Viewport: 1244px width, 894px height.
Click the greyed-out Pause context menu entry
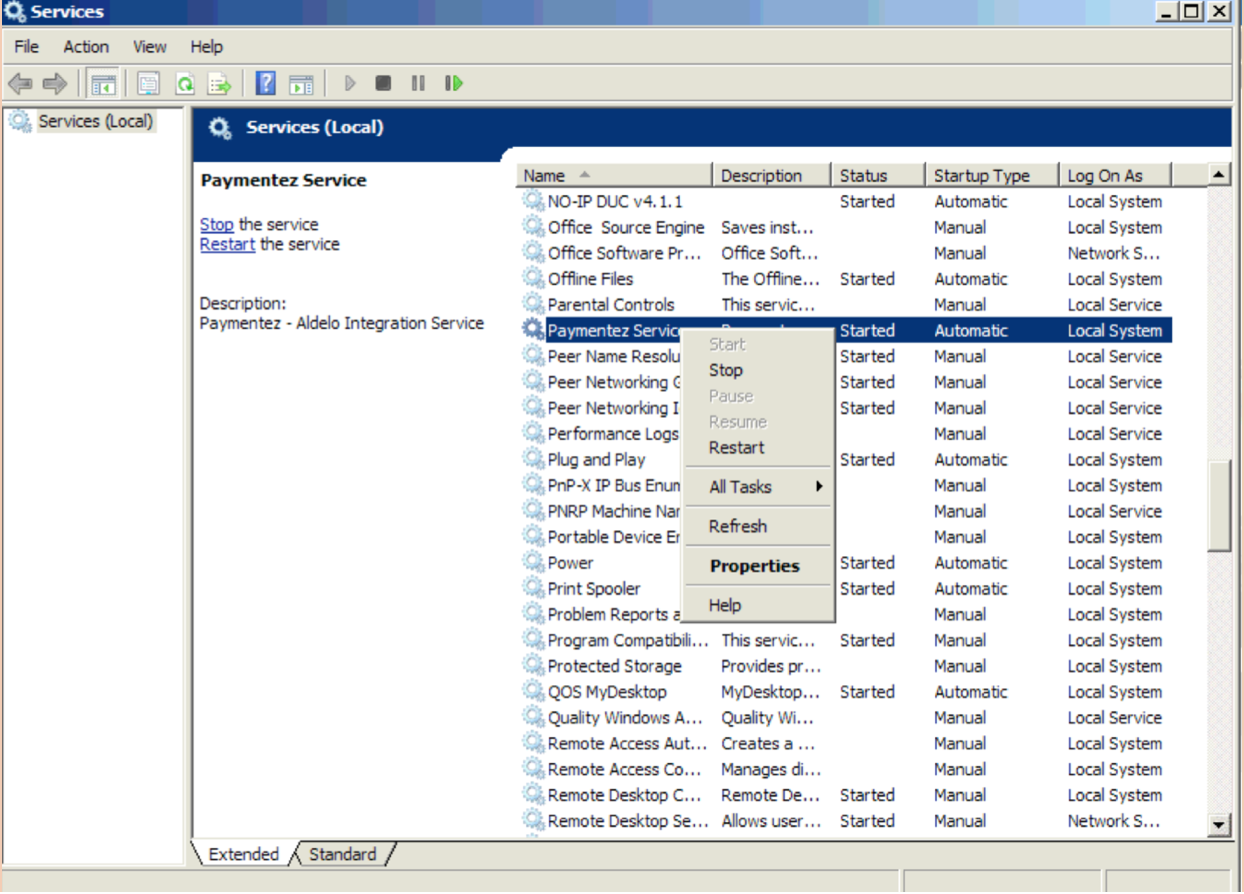757,396
